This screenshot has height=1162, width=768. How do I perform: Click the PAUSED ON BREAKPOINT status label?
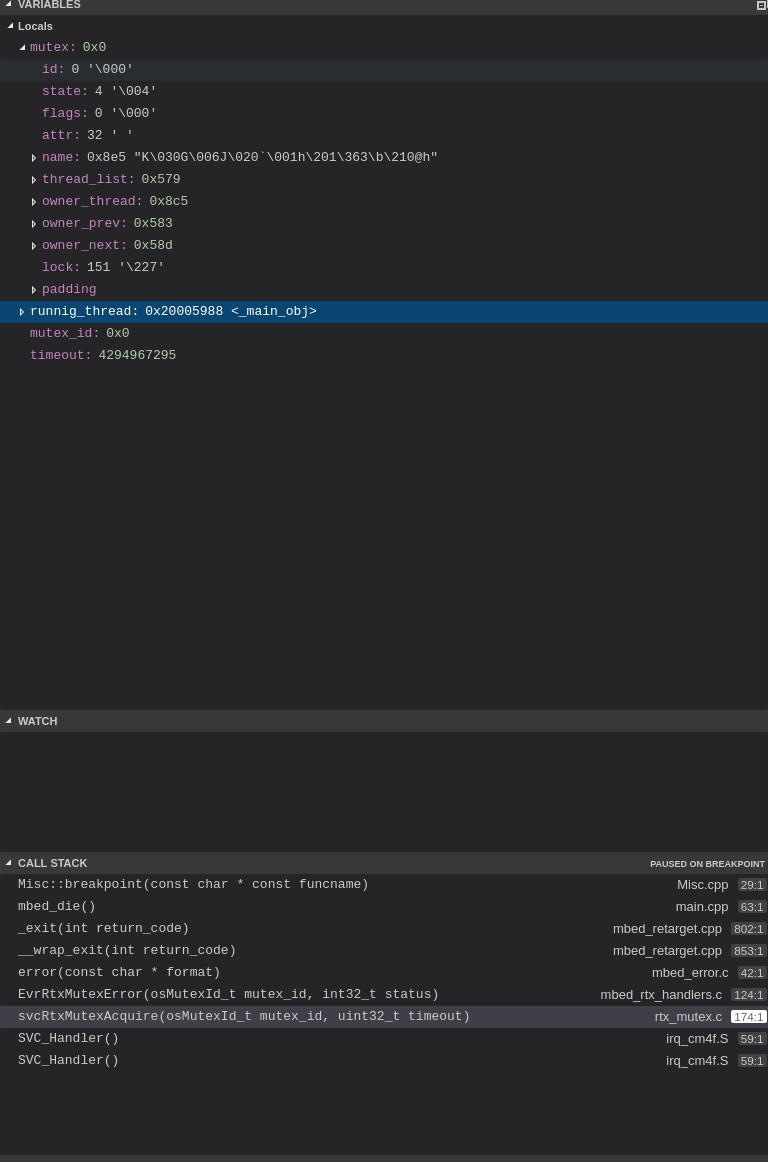[707, 864]
